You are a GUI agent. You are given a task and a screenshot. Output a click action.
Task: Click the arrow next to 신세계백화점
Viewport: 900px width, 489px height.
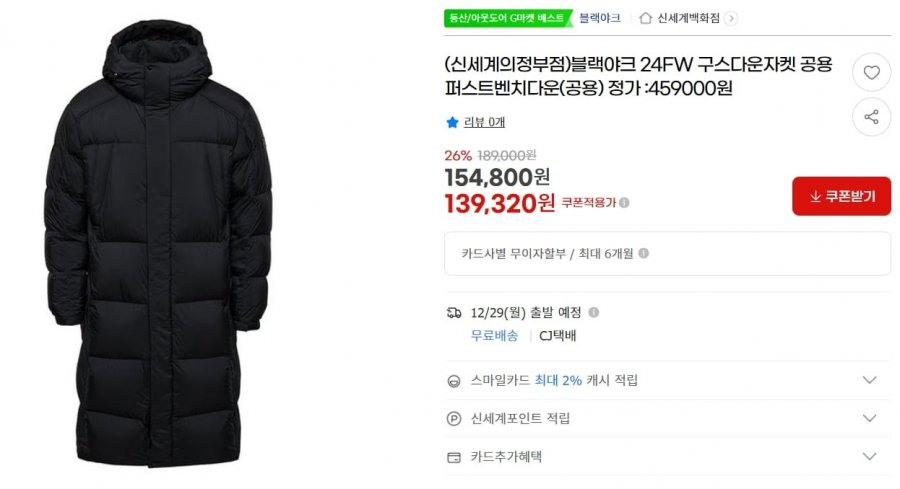pos(731,18)
